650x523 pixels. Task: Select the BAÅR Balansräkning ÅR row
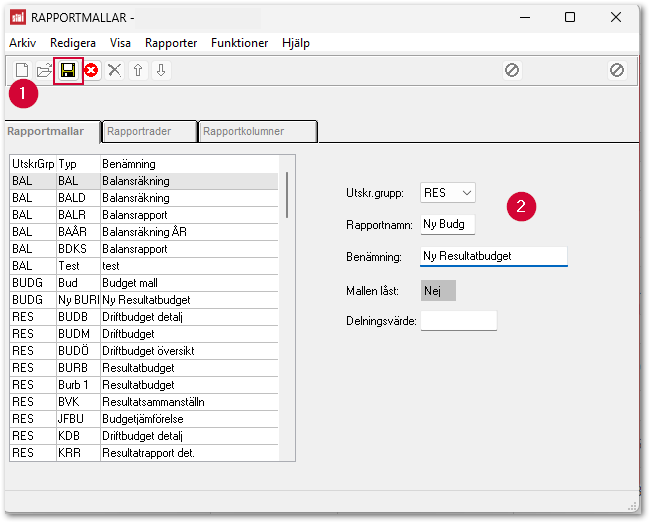coord(144,232)
